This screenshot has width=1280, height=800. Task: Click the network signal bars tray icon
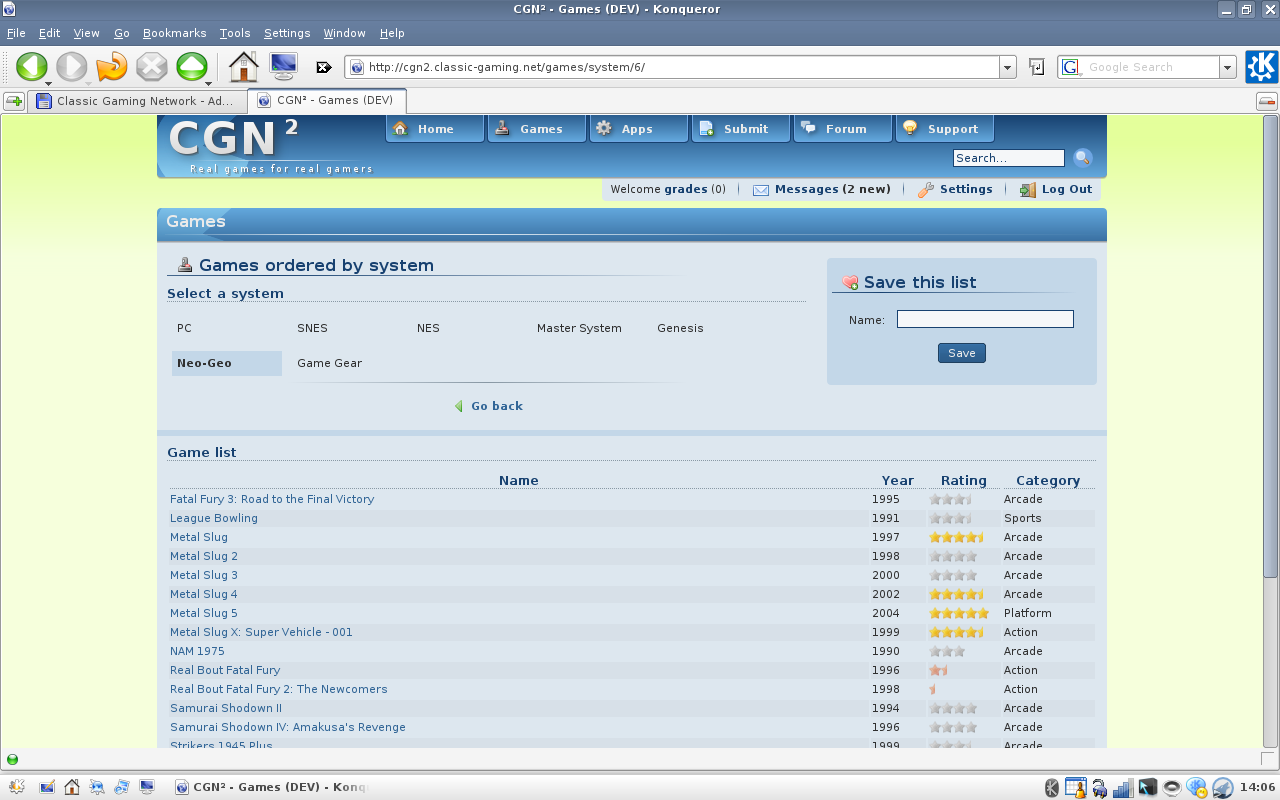point(1123,787)
